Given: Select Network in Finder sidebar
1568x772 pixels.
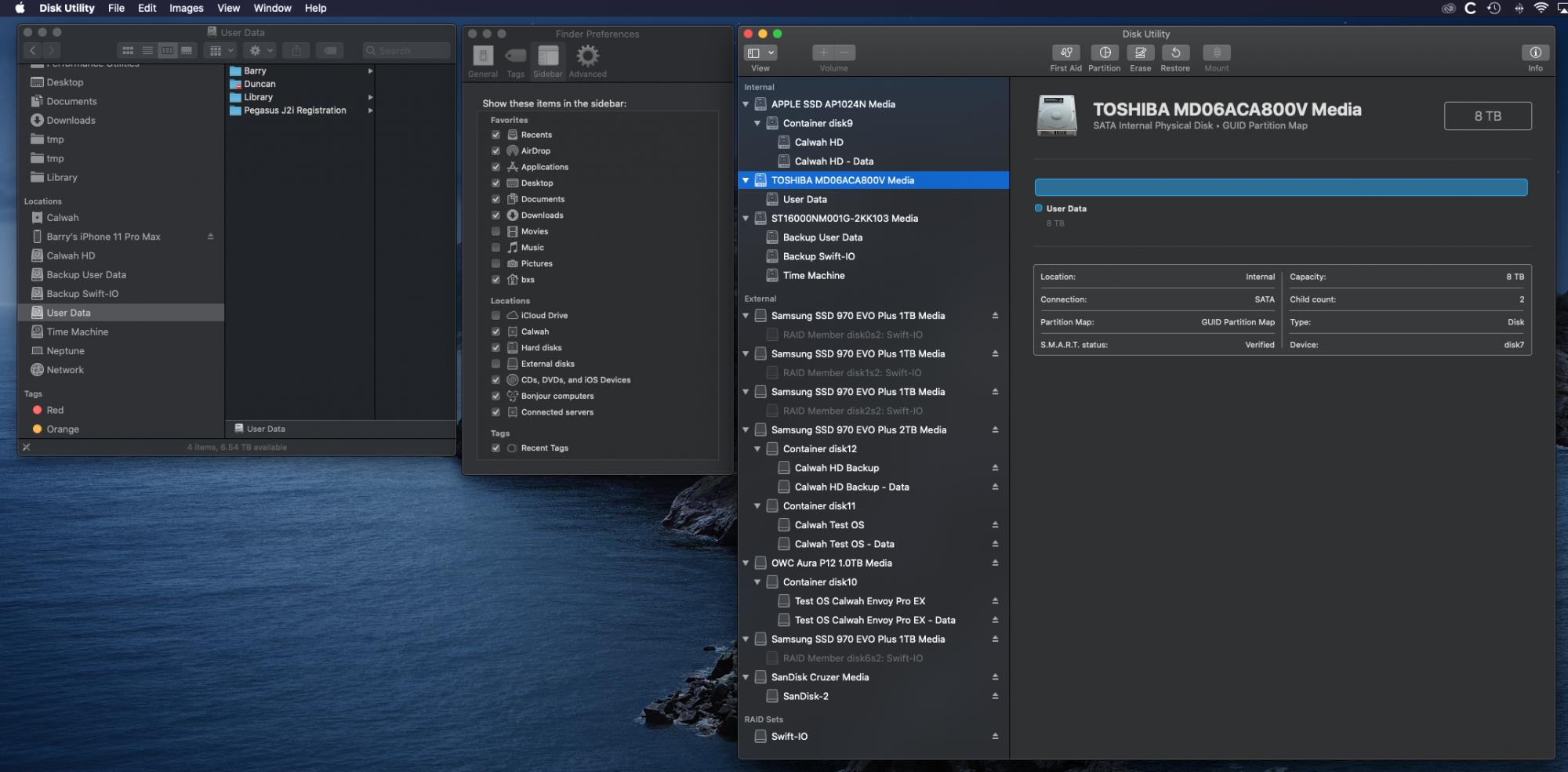Looking at the screenshot, I should (x=65, y=370).
